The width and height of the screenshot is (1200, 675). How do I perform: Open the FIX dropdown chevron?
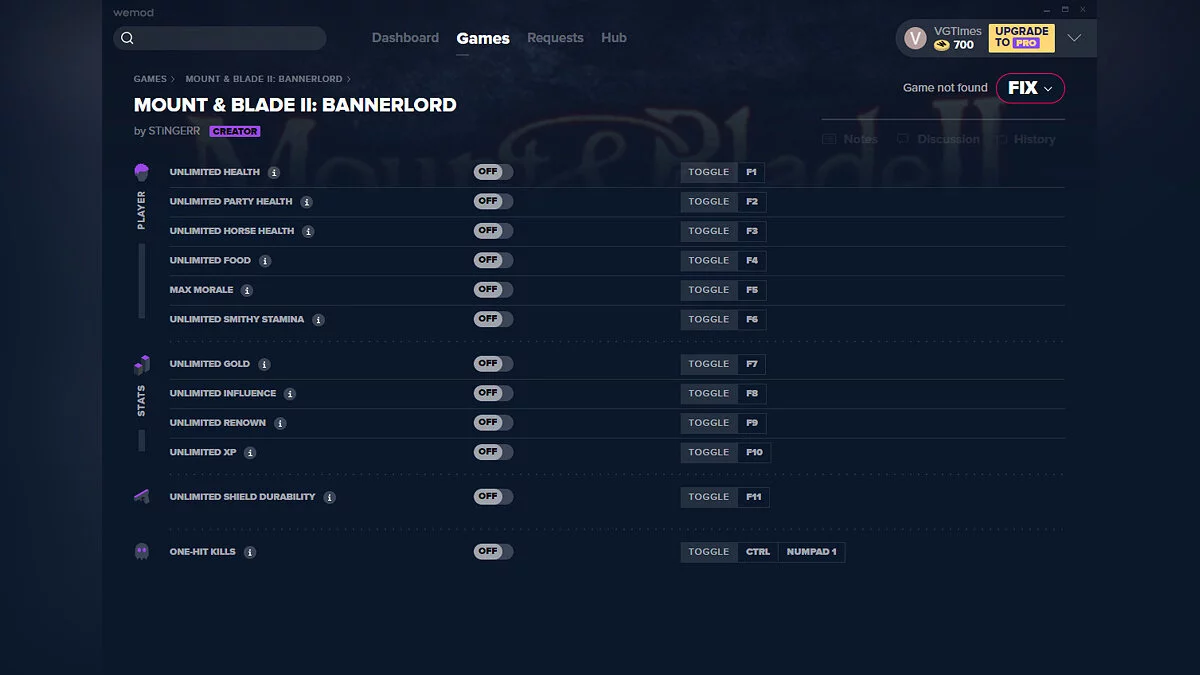[1047, 88]
